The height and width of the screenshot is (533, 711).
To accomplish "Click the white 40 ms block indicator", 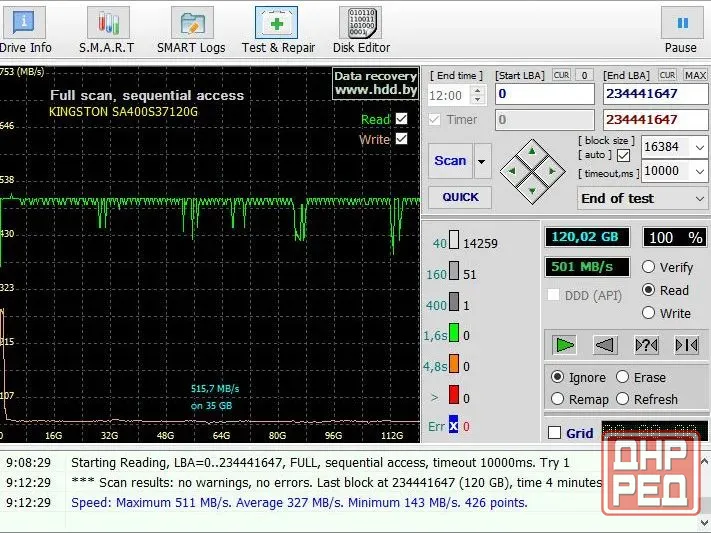I will [x=454, y=240].
